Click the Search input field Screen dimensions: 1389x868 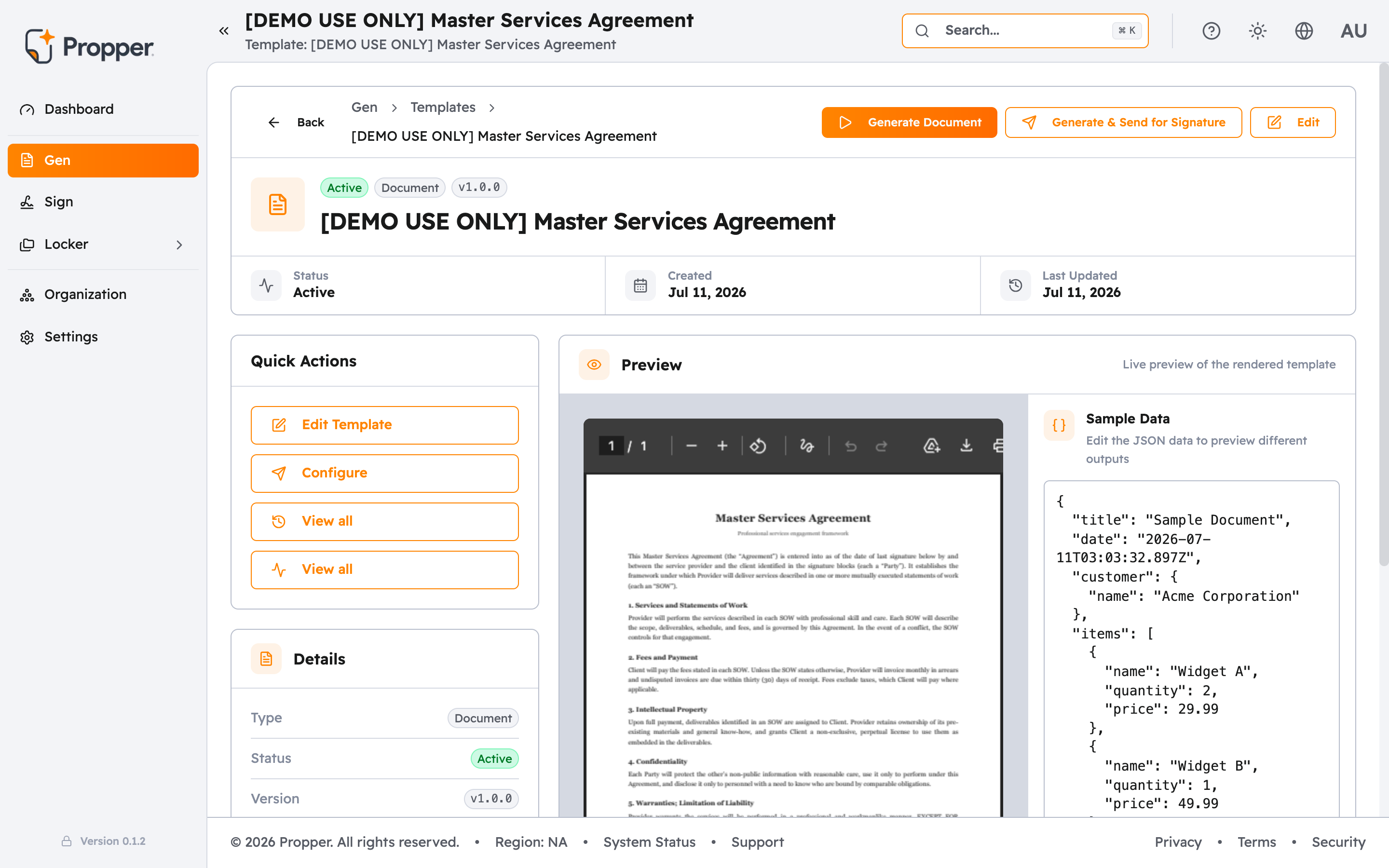[x=1025, y=31]
